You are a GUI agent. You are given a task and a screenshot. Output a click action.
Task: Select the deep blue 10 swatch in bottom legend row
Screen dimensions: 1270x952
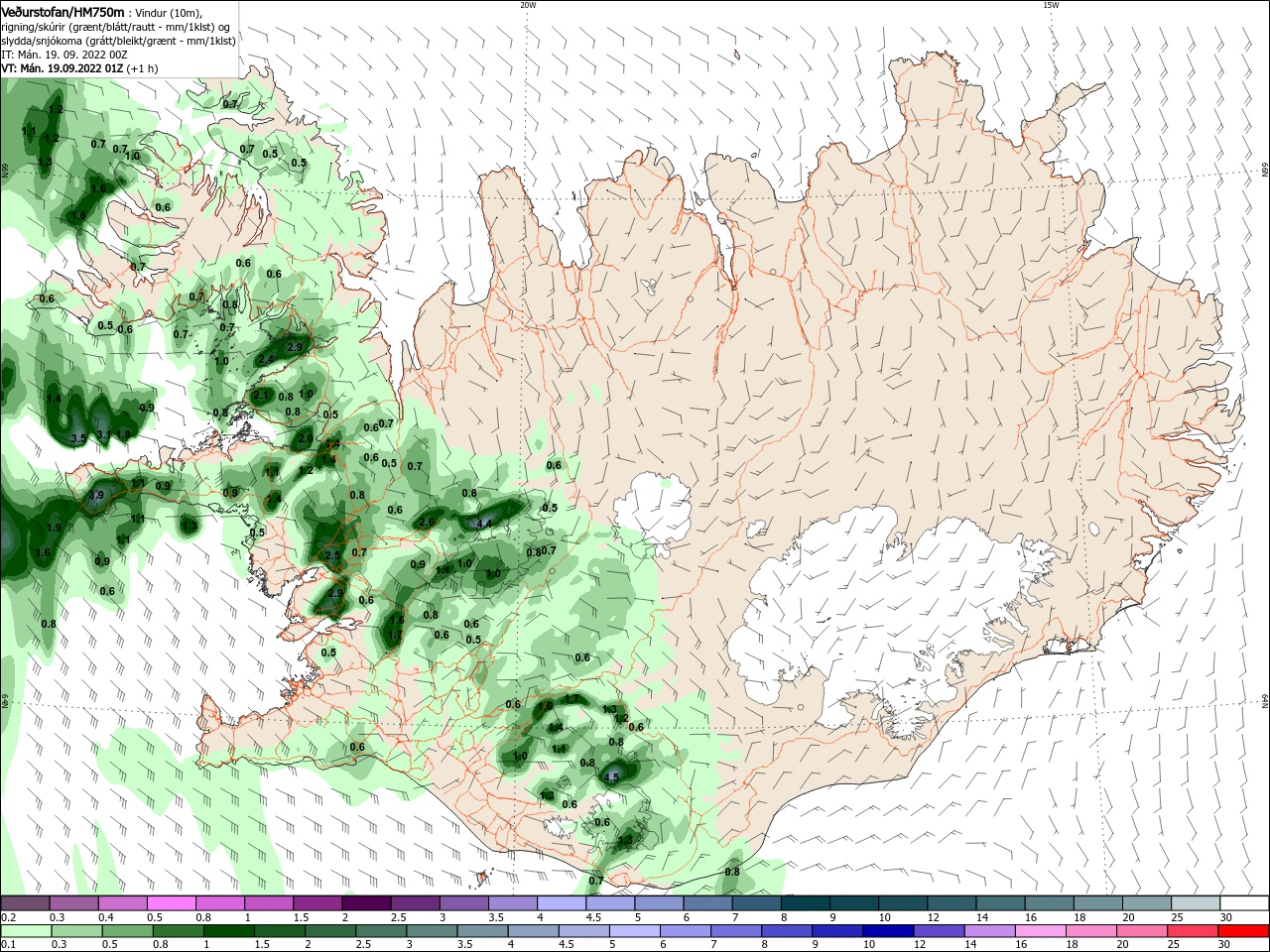tap(886, 932)
